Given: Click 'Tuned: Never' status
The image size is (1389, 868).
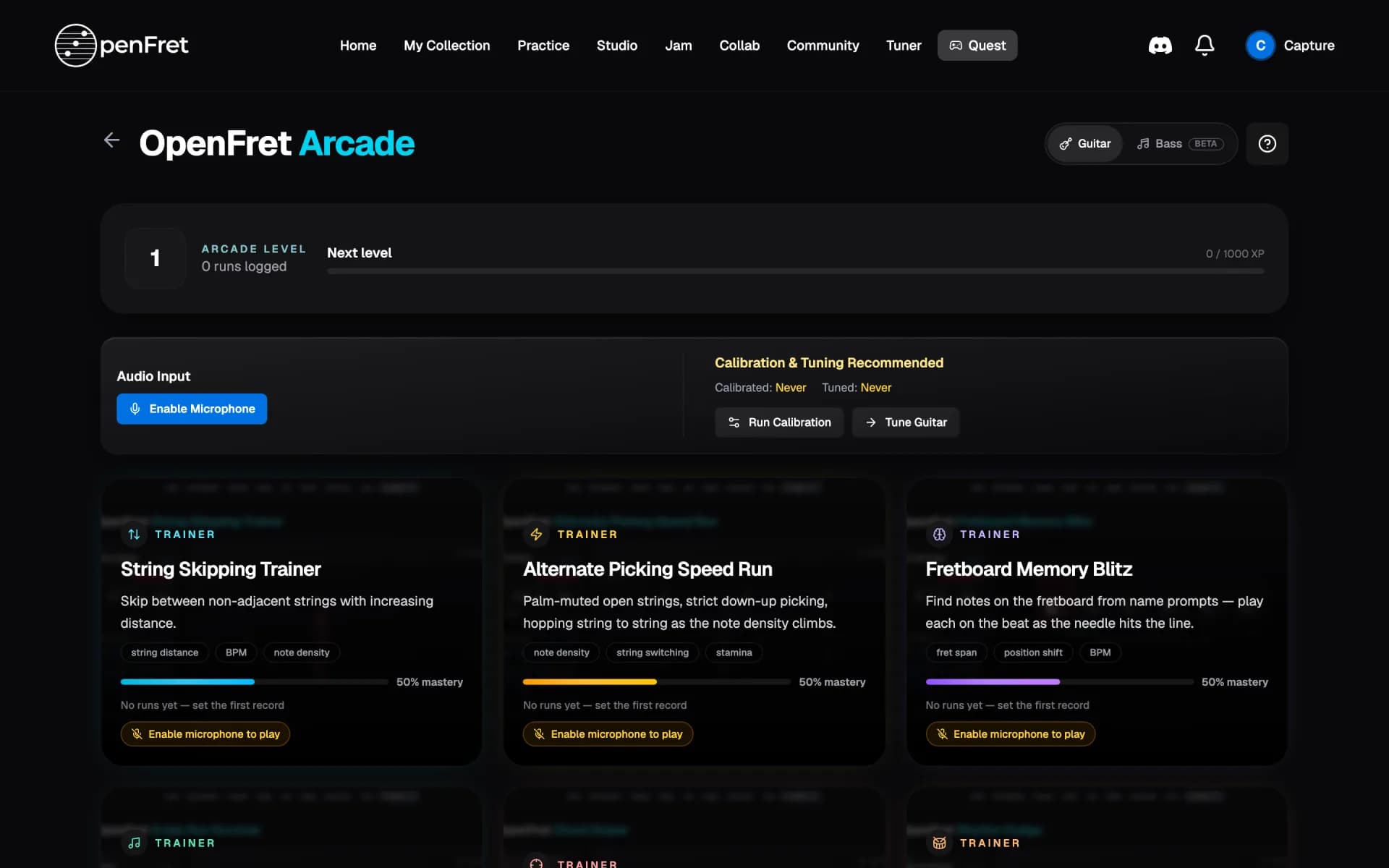Looking at the screenshot, I should pyautogui.click(x=857, y=388).
